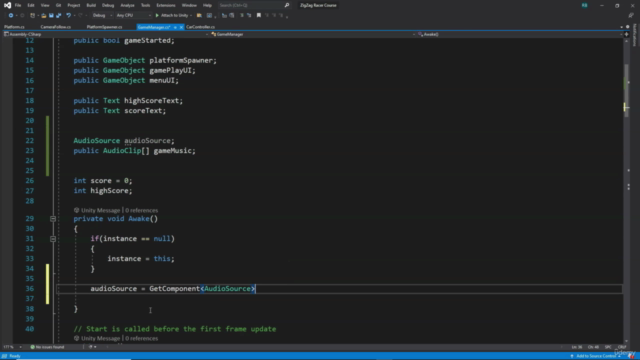Image resolution: width=640 pixels, height=360 pixels.
Task: Open the Project menu
Action: (73, 5)
